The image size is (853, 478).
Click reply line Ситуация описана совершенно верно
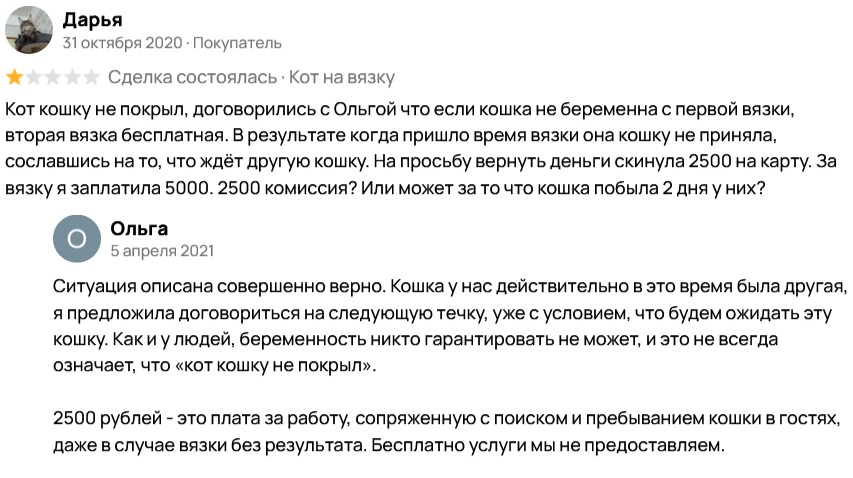tap(219, 287)
